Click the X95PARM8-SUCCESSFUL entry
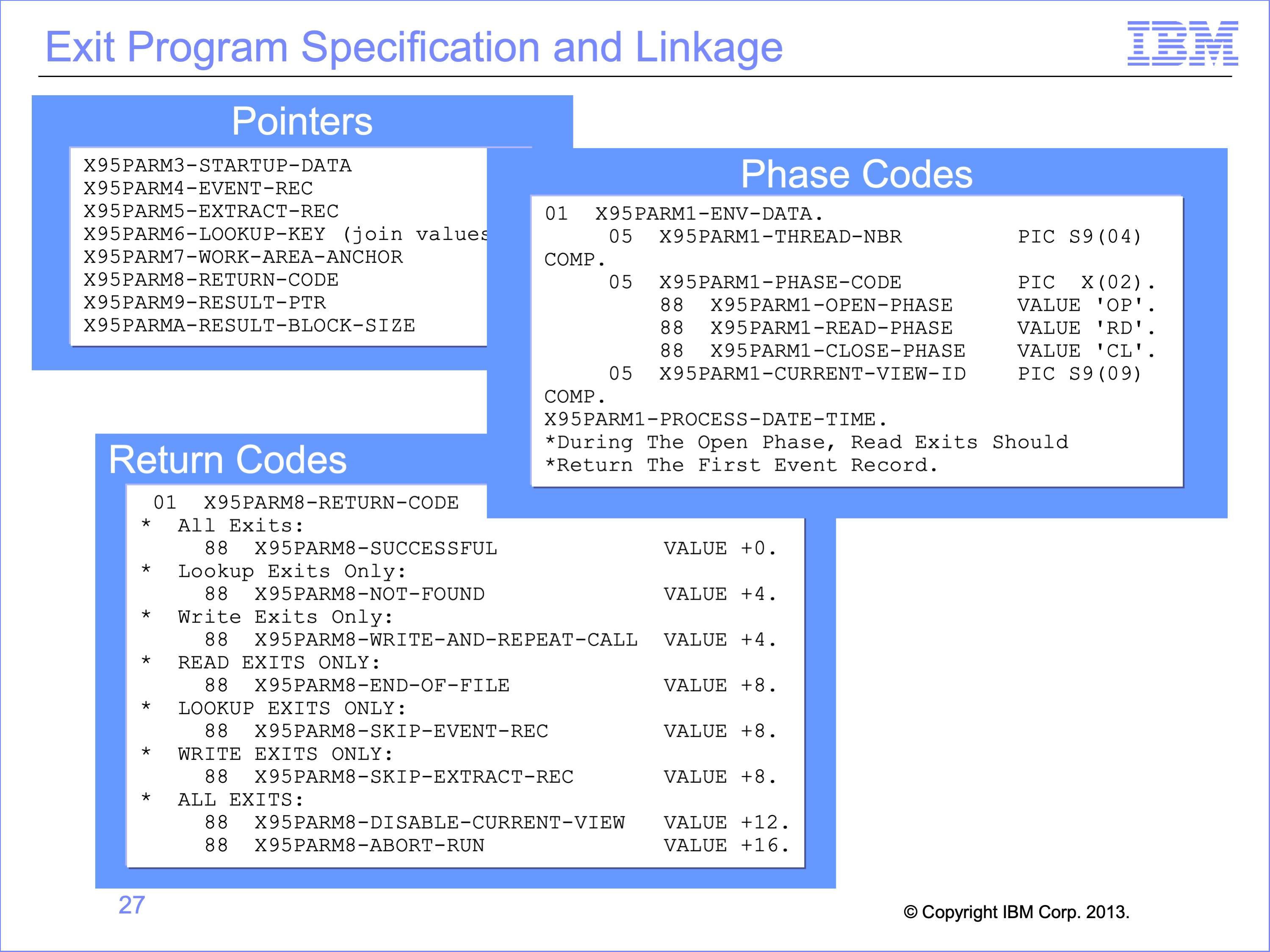The width and height of the screenshot is (1270, 952). [376, 549]
